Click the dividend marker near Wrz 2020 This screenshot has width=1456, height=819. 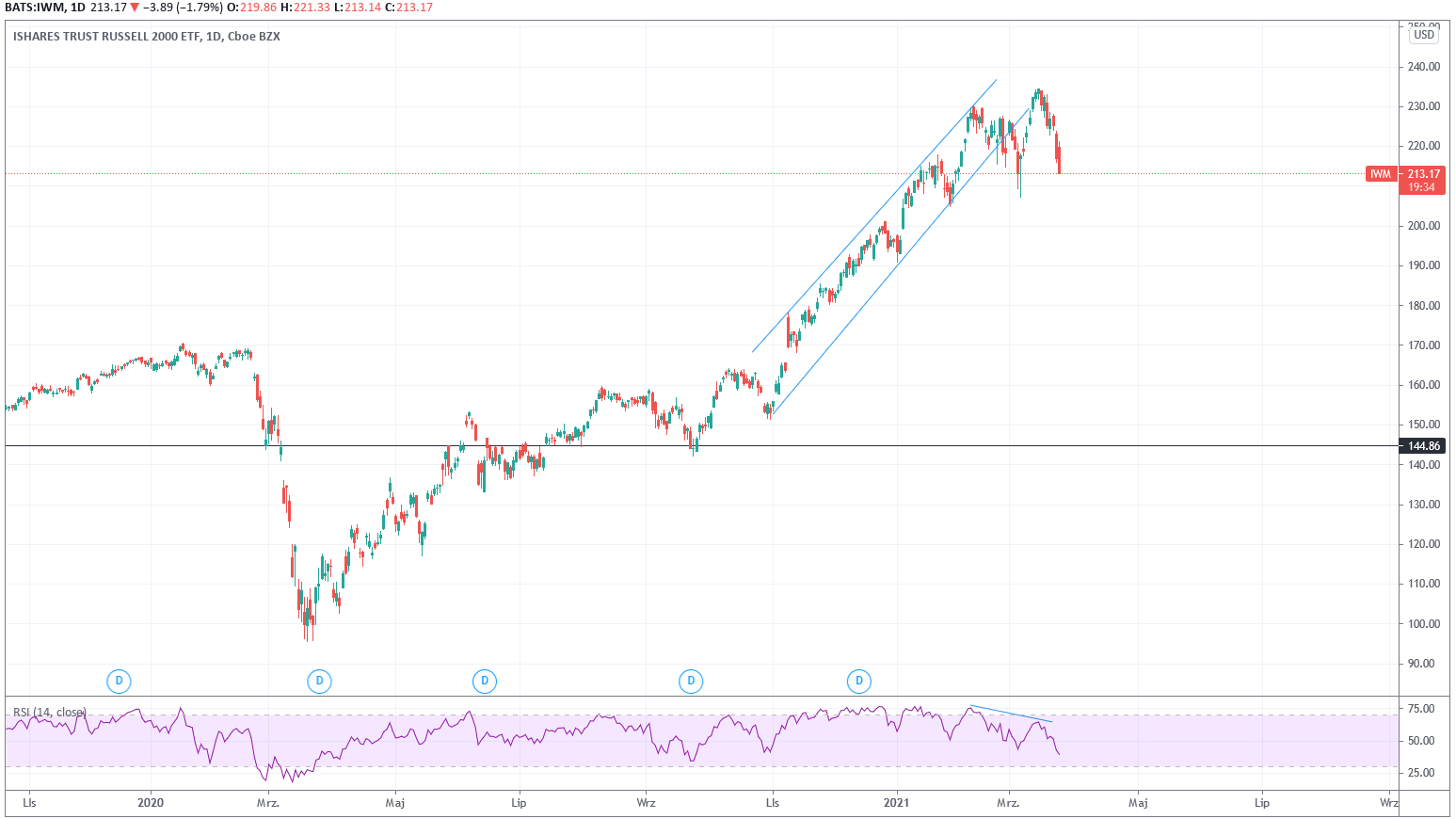(691, 681)
